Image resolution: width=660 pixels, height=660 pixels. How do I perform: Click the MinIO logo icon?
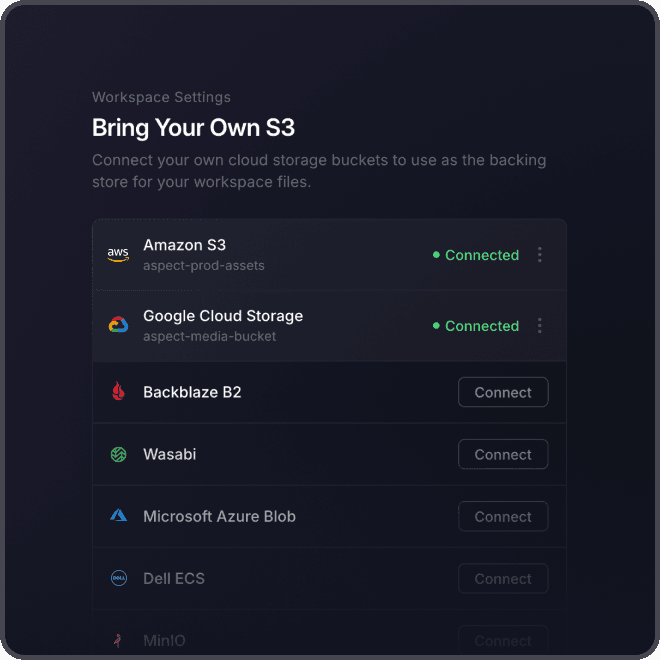[x=118, y=640]
